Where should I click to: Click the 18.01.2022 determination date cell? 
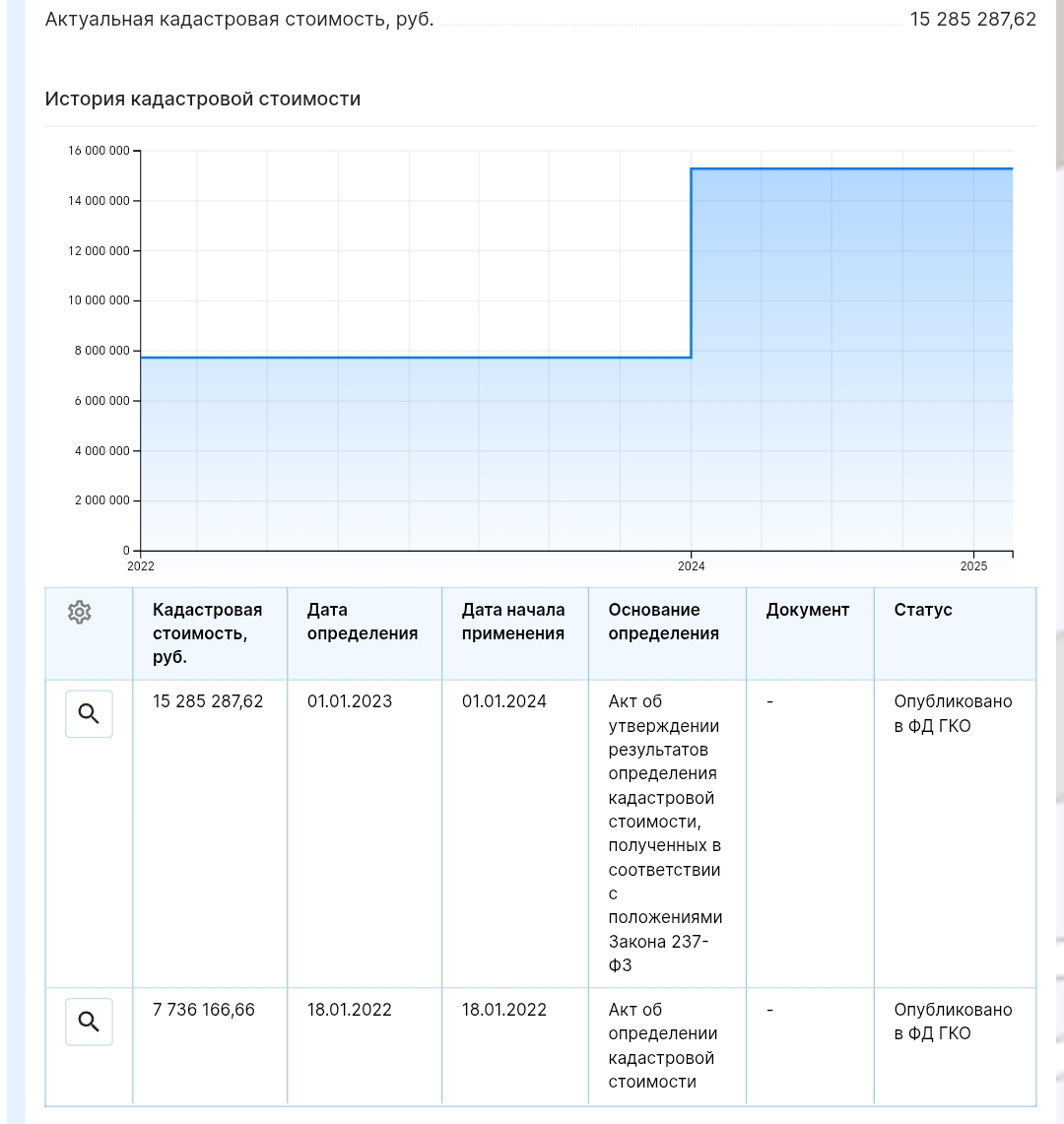349,1010
